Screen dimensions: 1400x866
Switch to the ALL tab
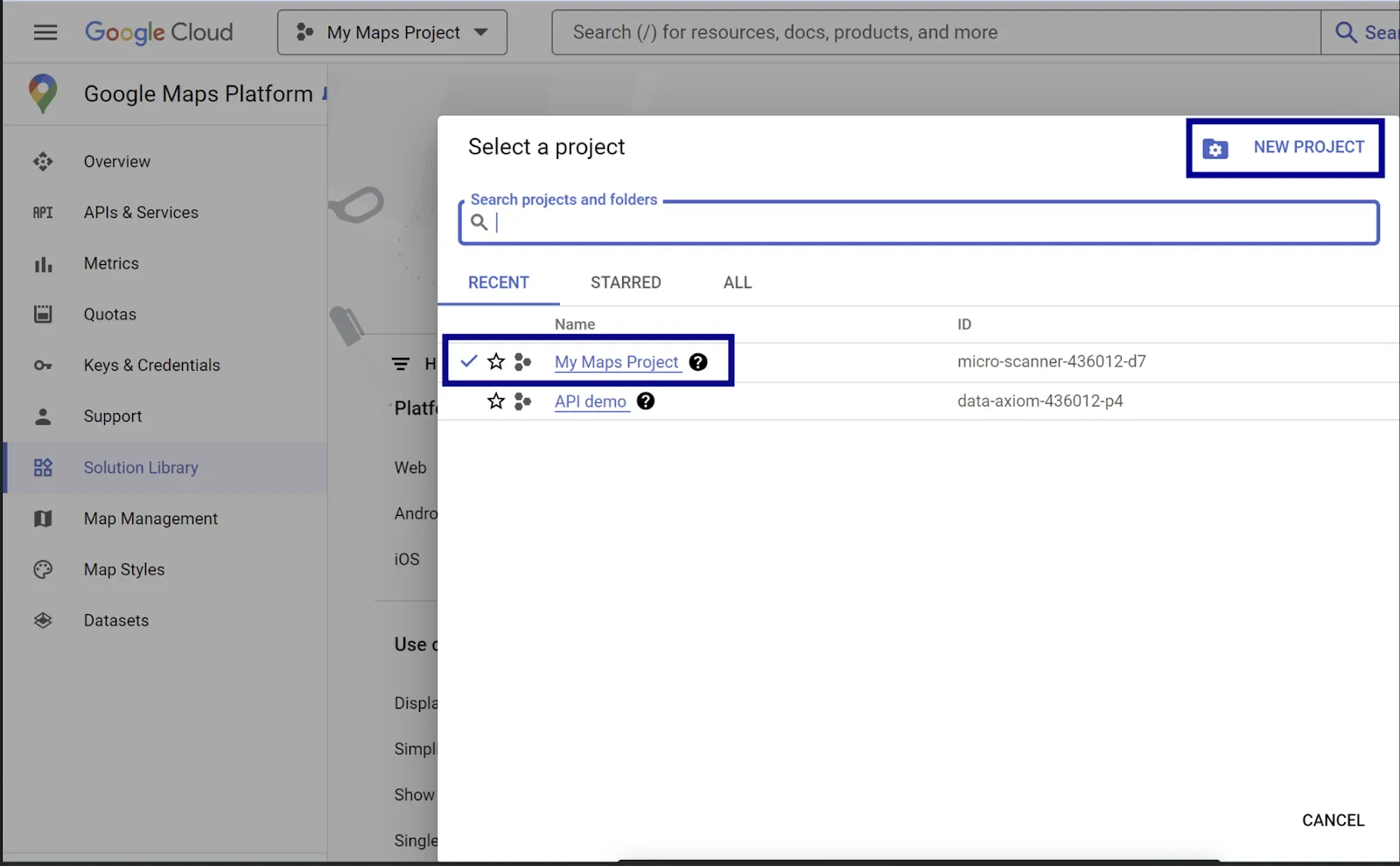[x=738, y=283]
